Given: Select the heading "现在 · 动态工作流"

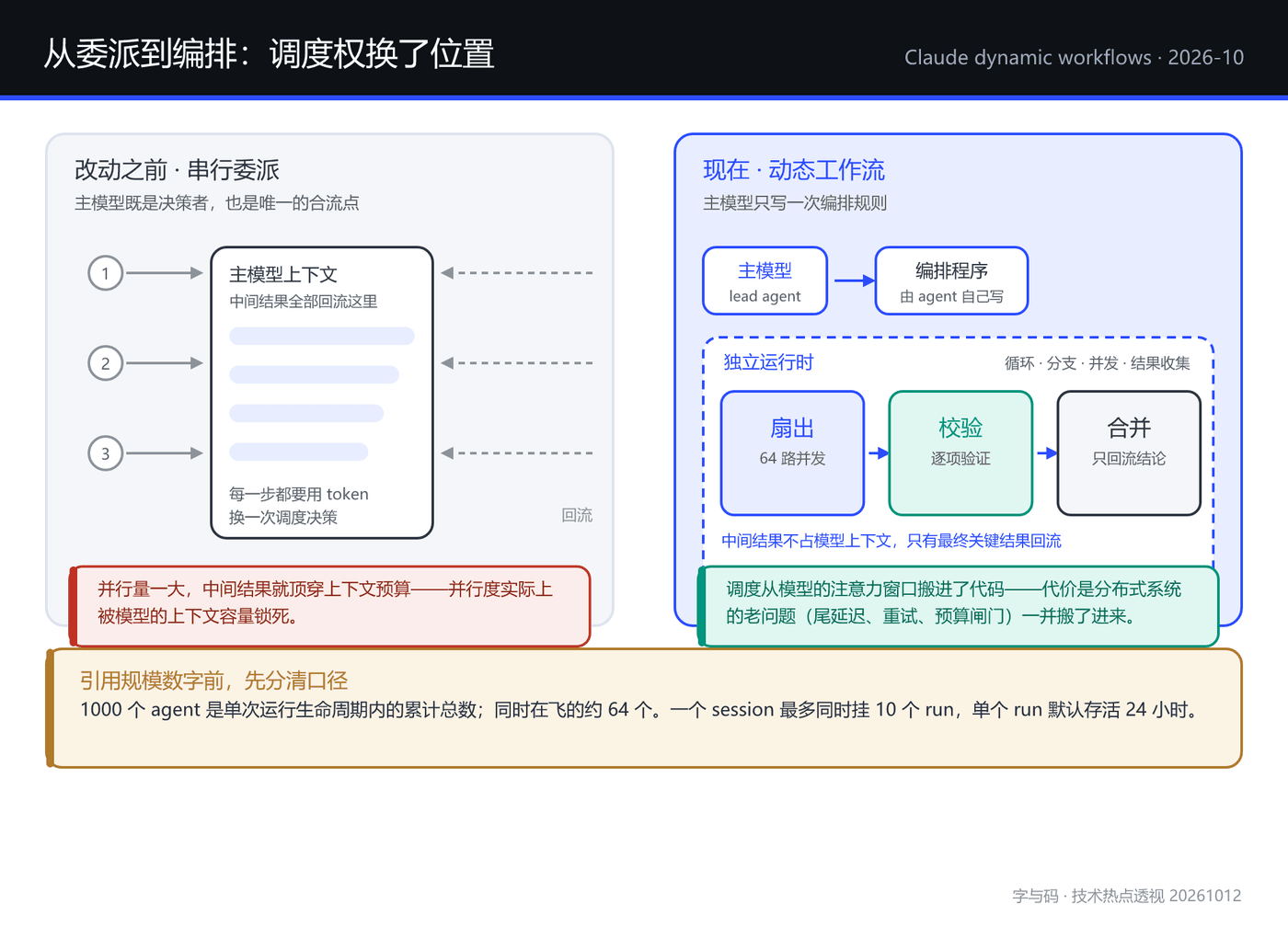Looking at the screenshot, I should point(794,170).
